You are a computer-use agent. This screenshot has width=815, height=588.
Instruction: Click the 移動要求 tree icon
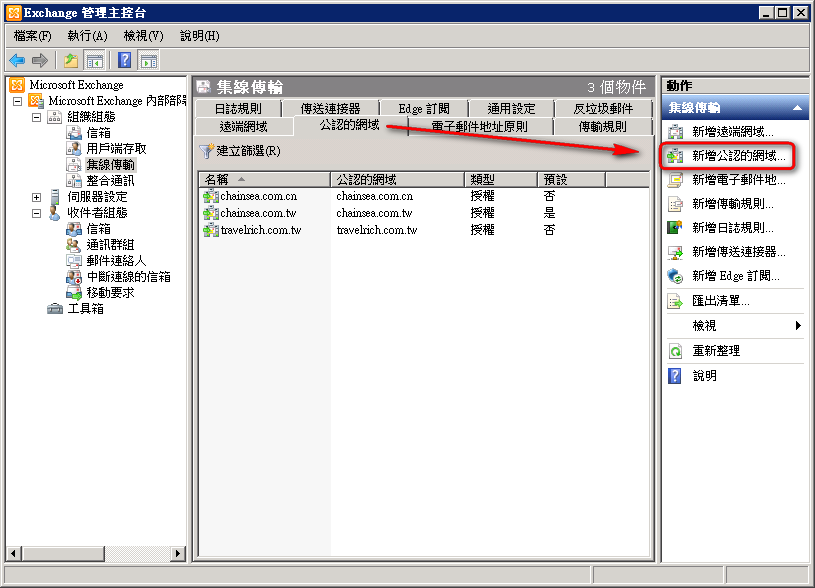[x=74, y=293]
